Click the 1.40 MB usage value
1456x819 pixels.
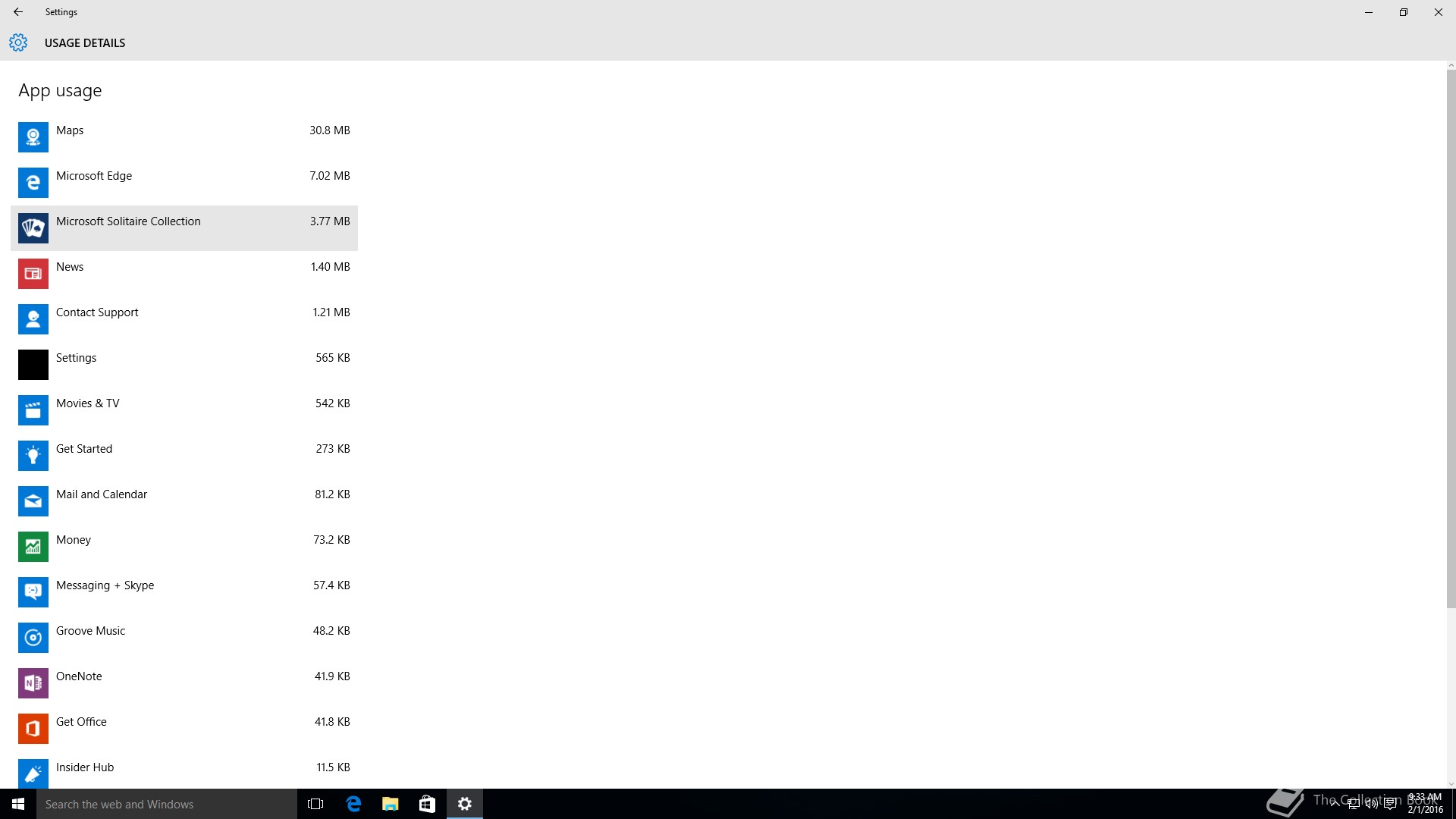pos(331,267)
